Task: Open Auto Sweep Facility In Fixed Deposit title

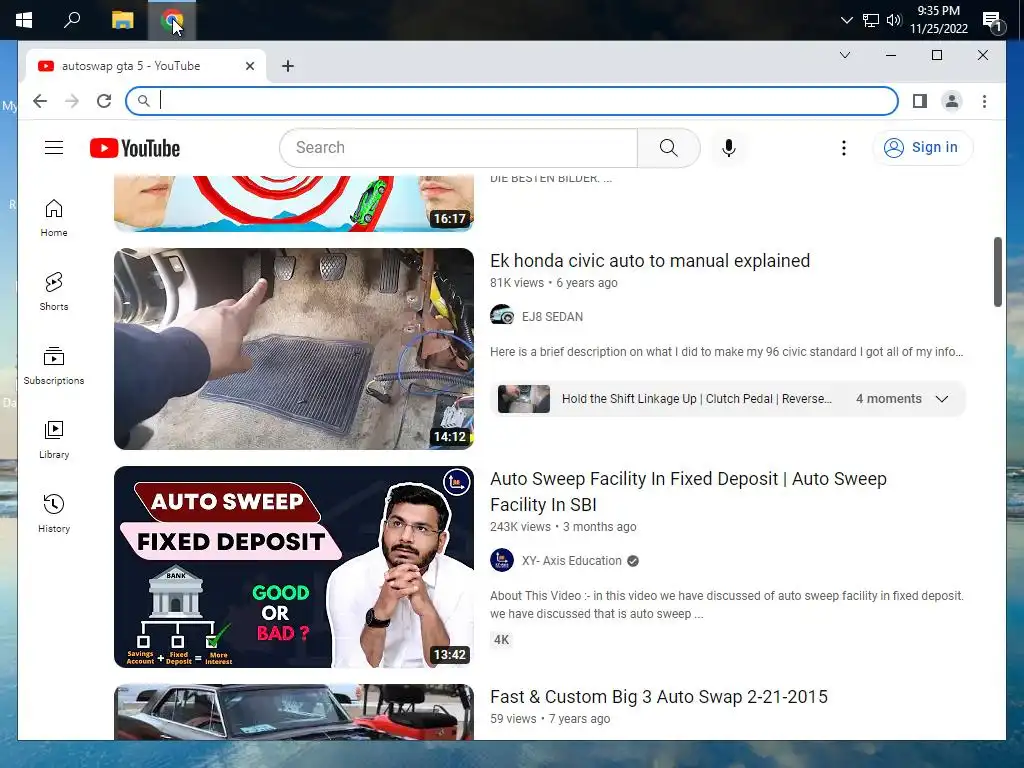Action: point(688,492)
